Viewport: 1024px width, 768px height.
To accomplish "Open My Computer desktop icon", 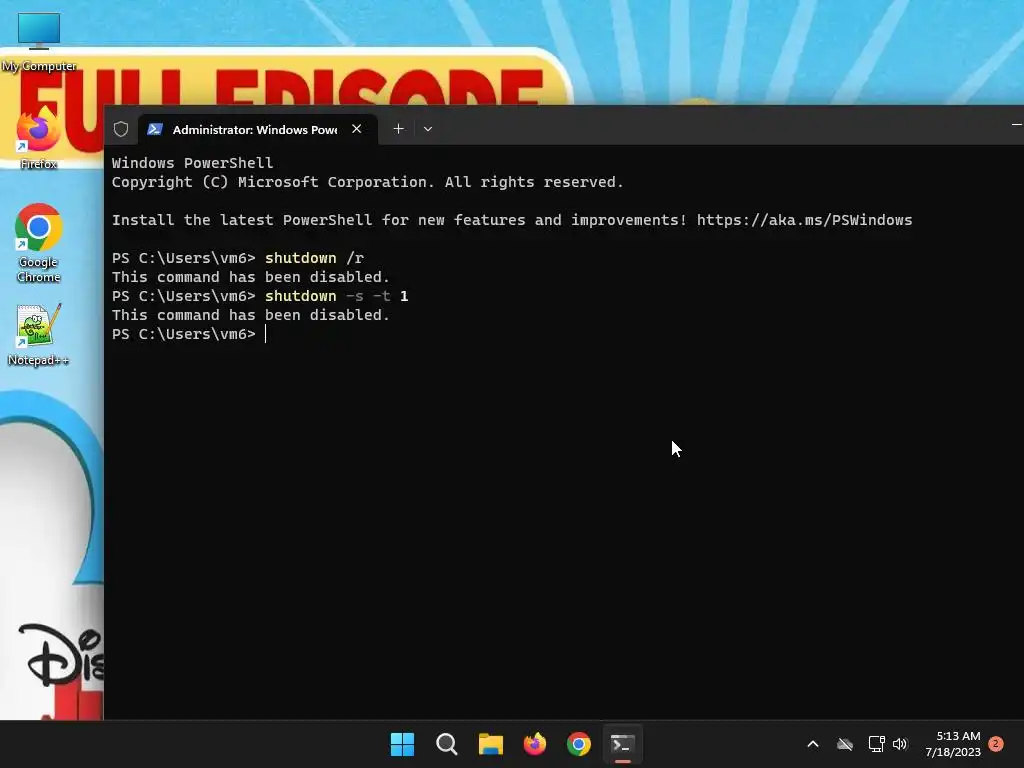I will pyautogui.click(x=39, y=42).
